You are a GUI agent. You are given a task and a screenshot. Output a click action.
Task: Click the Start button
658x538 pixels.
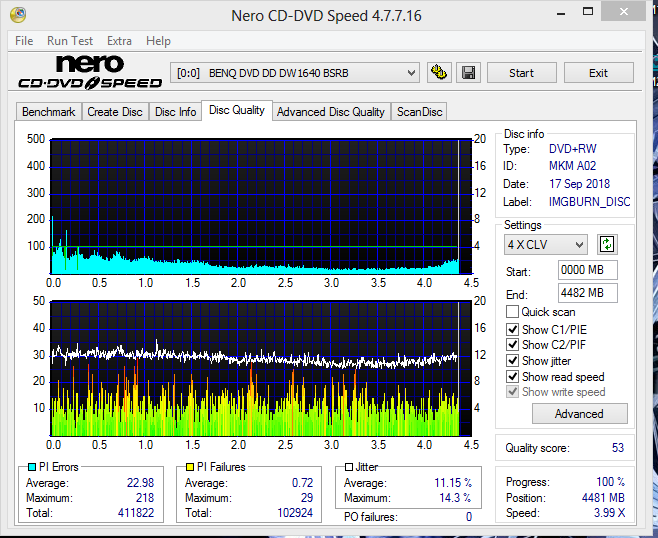click(522, 73)
